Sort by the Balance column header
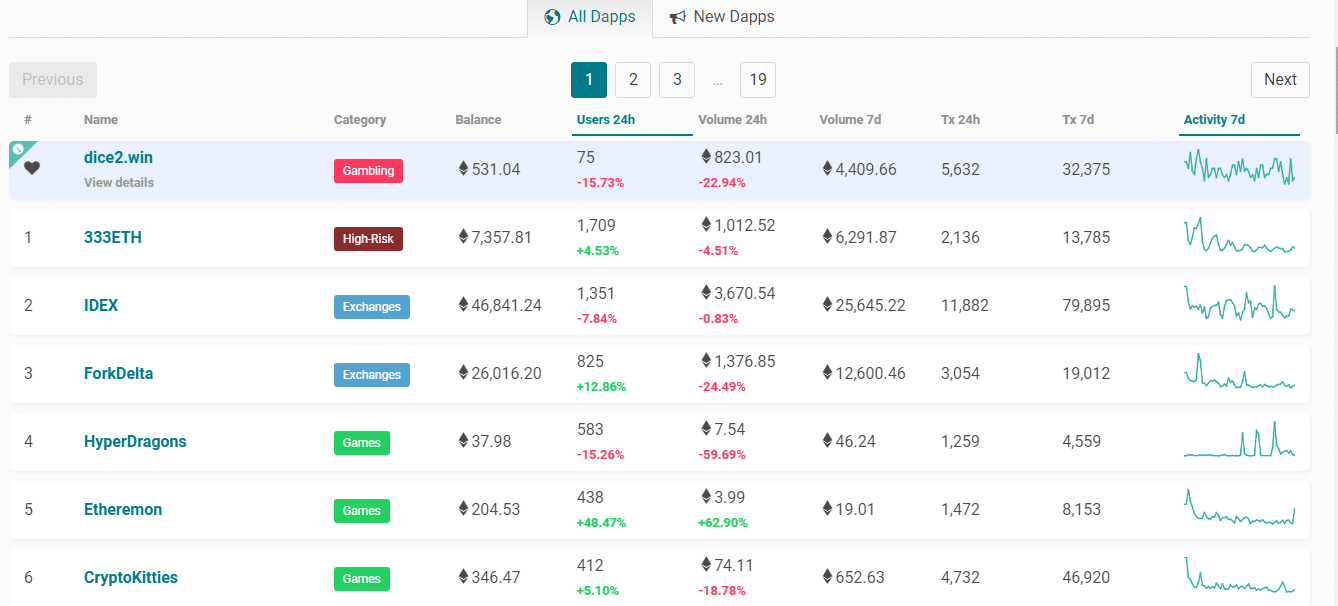Viewport: 1338px width, 606px height. 478,120
